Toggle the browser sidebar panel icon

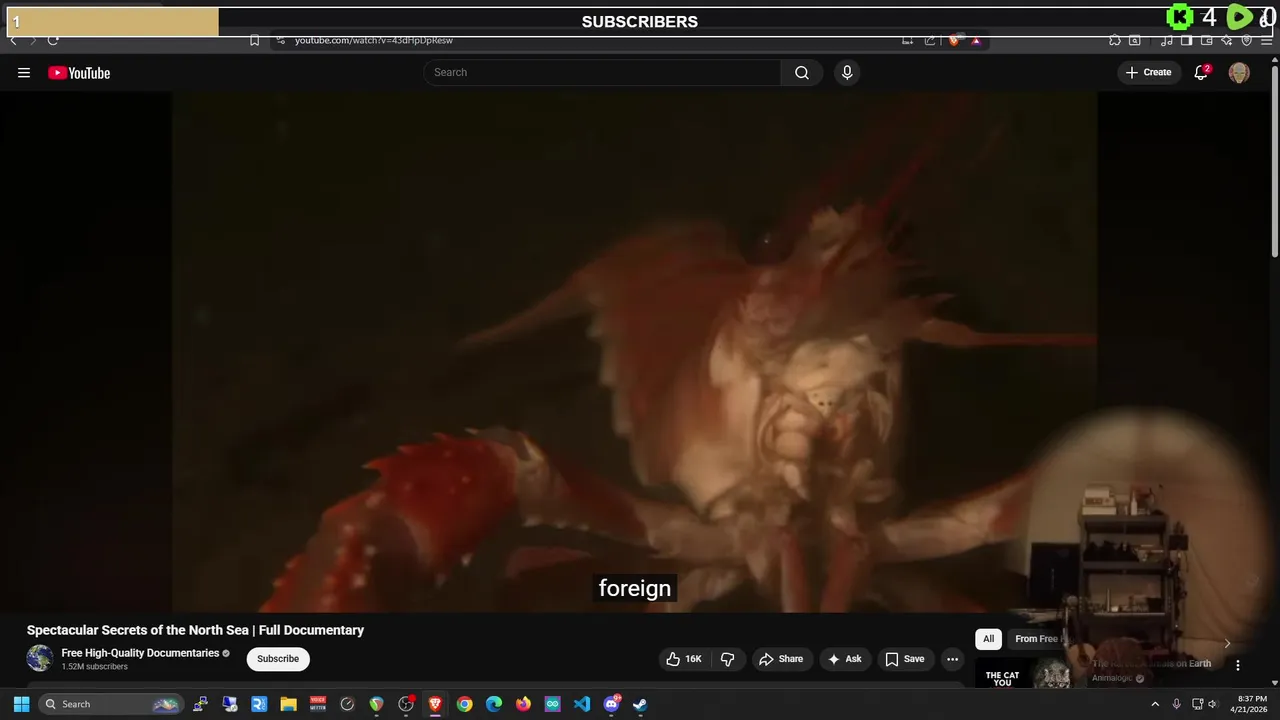point(1186,40)
